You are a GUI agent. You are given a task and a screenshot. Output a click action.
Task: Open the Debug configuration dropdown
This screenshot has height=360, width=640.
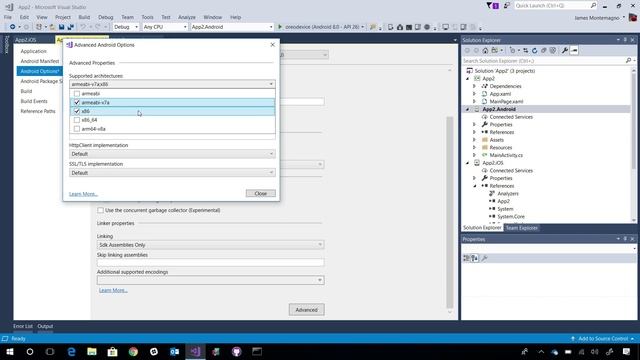[x=126, y=27]
